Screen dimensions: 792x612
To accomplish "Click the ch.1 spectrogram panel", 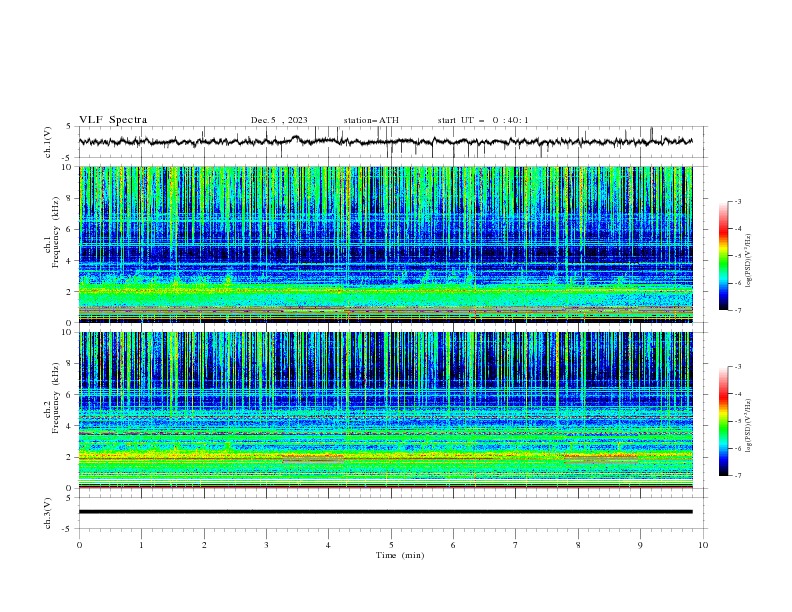I will click(x=386, y=244).
